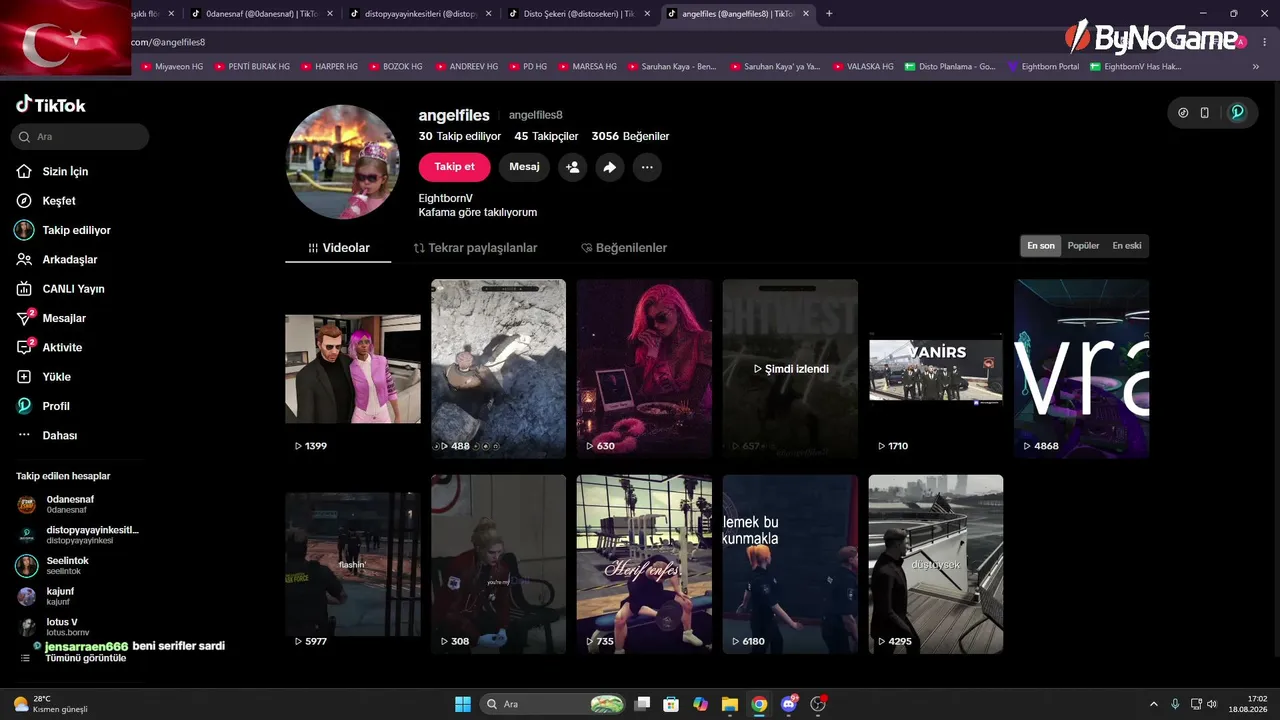Viewport: 1280px width, 720px height.
Task: Select the Videolar tab
Action: click(339, 248)
